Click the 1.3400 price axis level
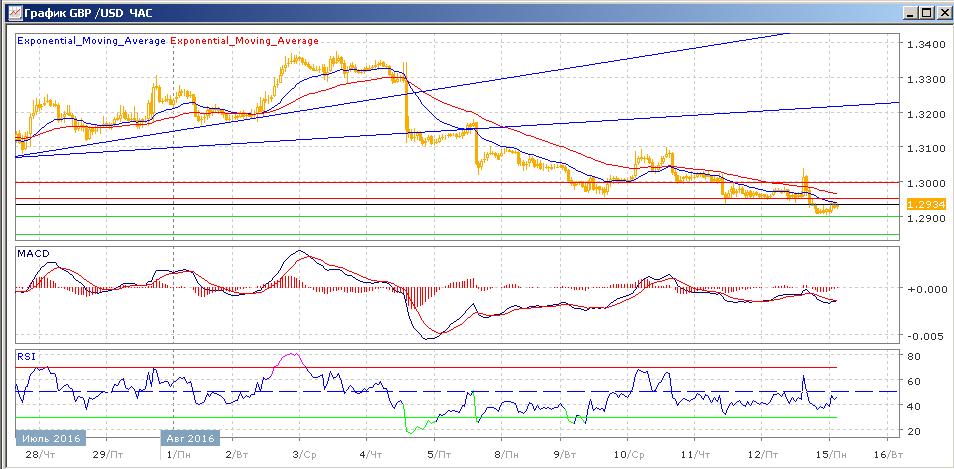 923,45
